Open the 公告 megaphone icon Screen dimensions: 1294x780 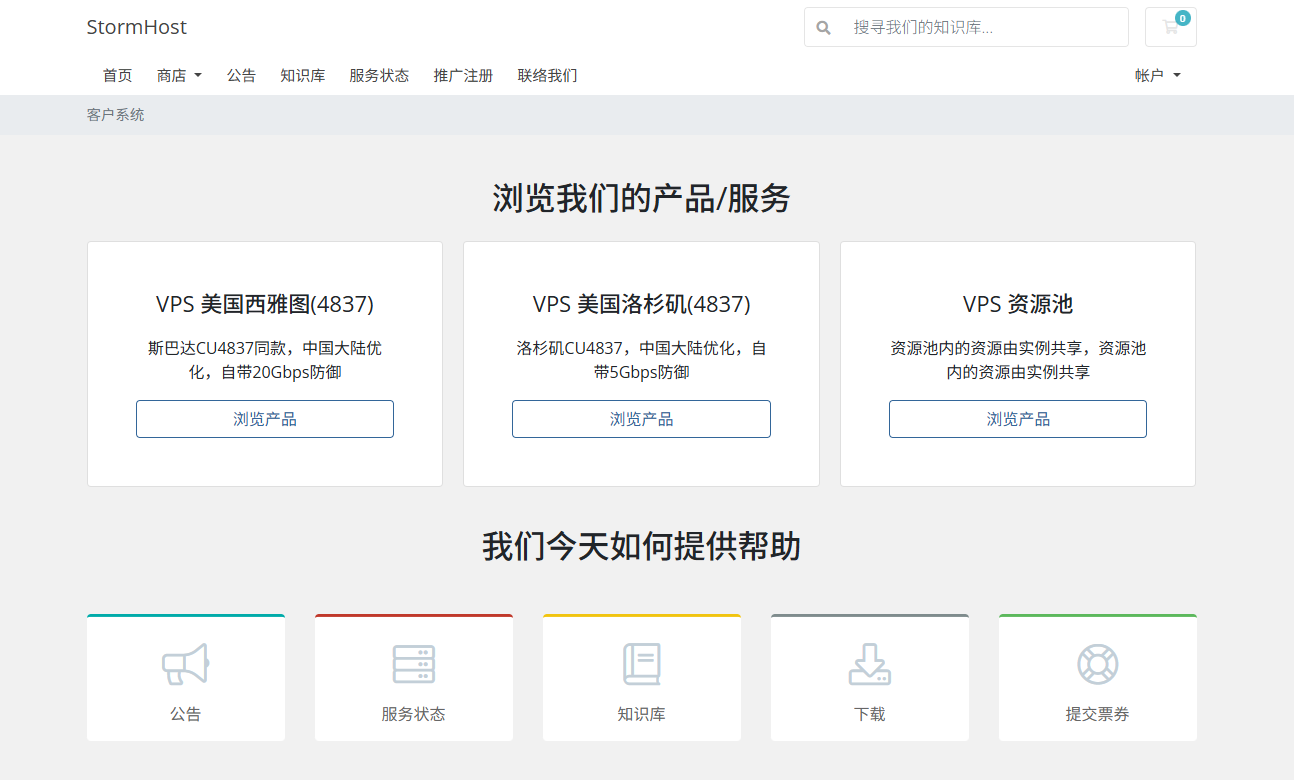[x=185, y=664]
